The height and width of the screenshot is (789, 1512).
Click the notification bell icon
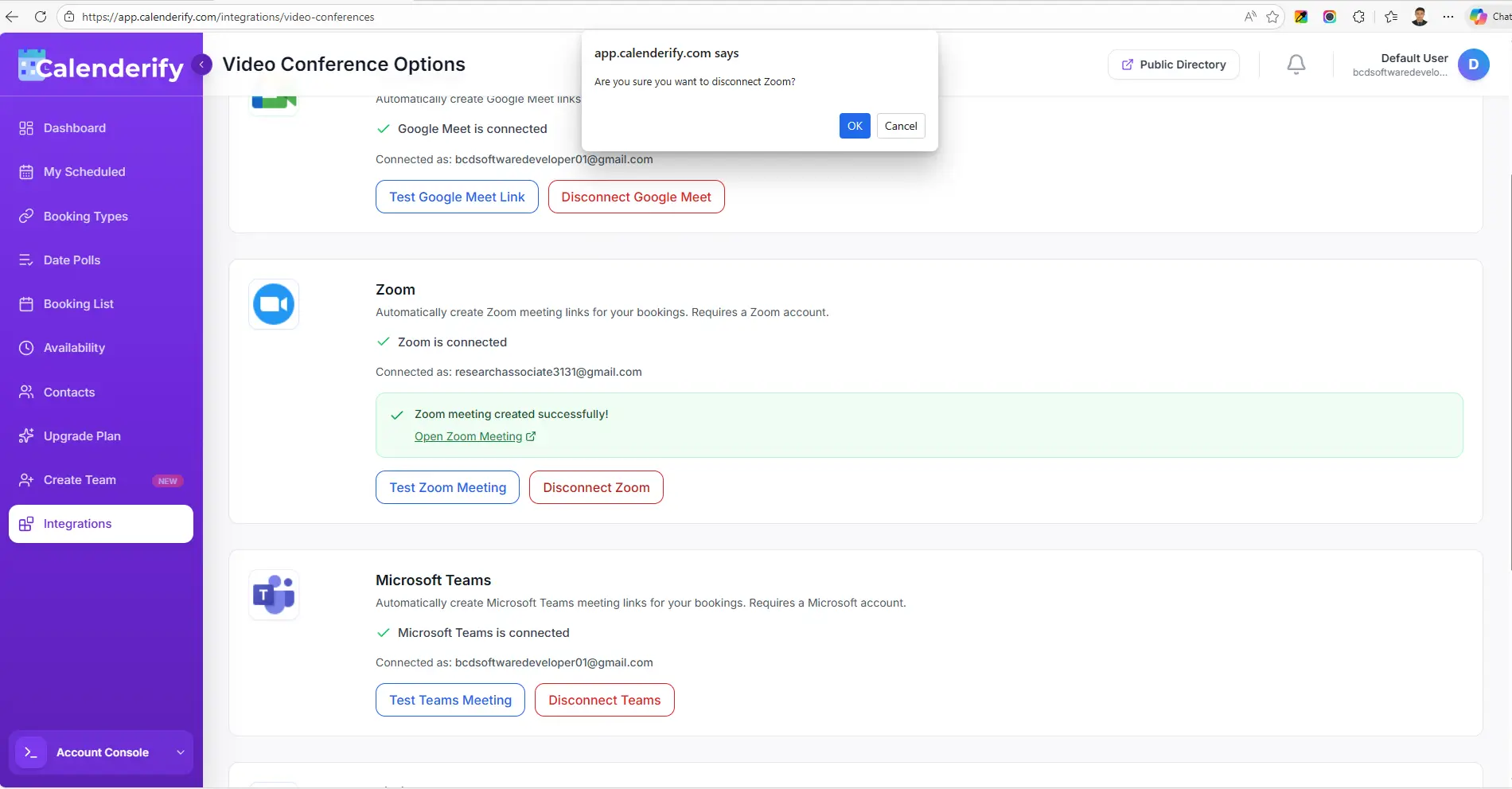tap(1296, 64)
